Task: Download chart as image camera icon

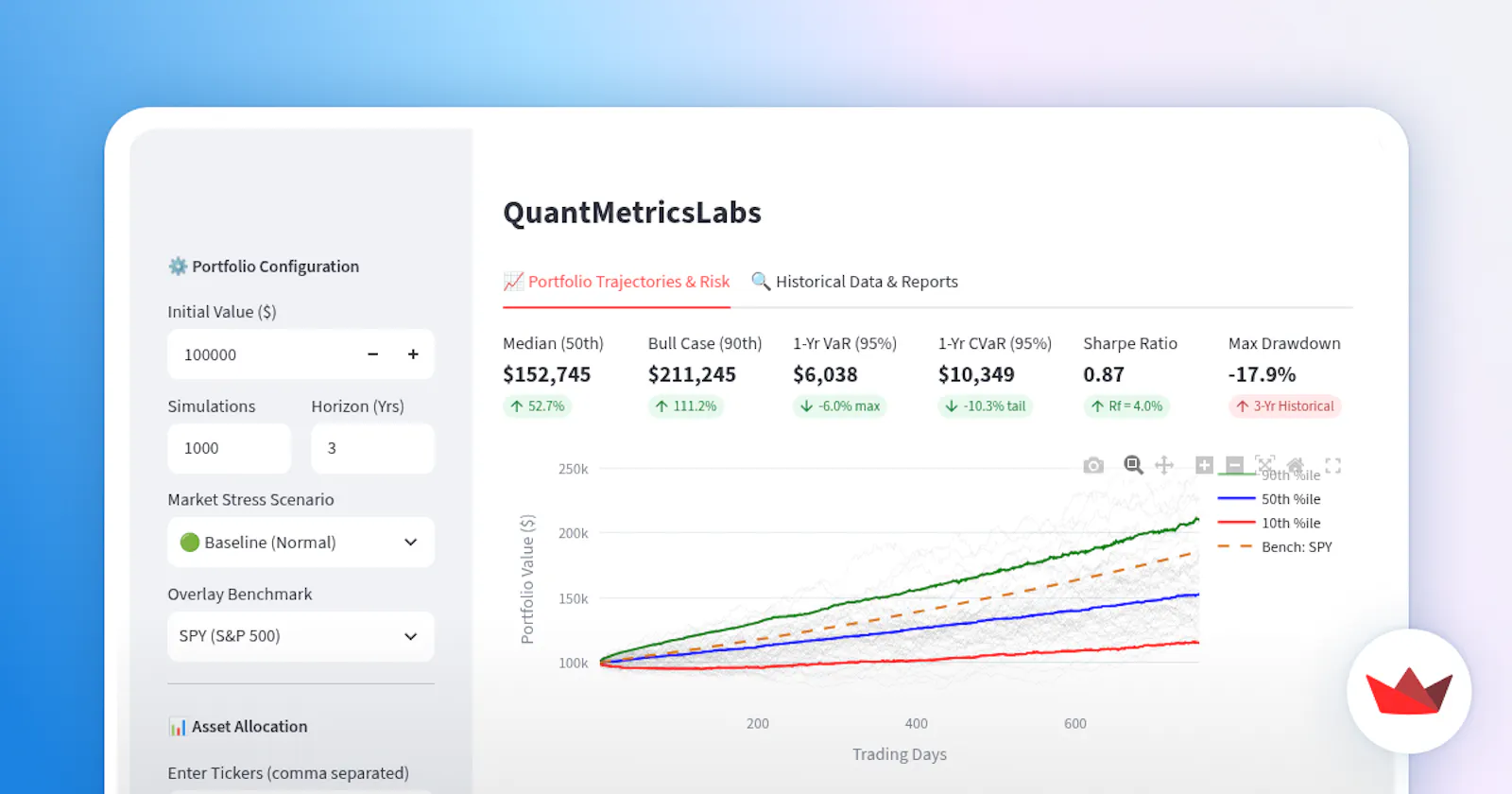Action: pos(1093,465)
